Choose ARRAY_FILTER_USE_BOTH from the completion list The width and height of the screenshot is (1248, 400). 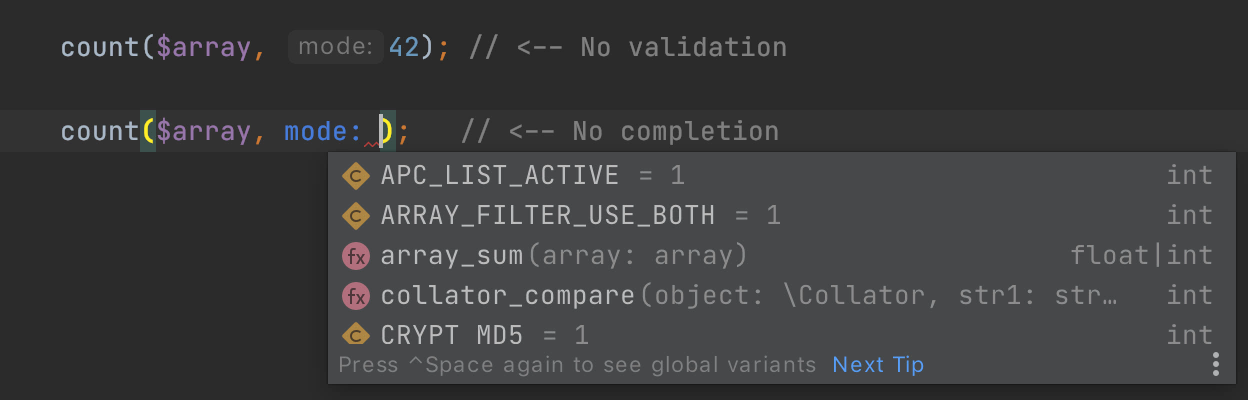click(x=548, y=215)
